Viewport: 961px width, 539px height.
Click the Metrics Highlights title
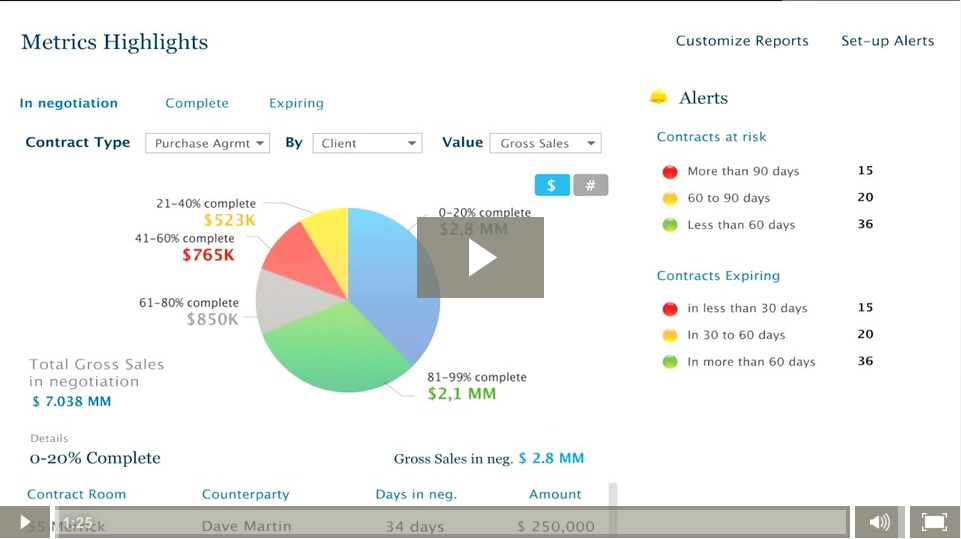coord(115,42)
